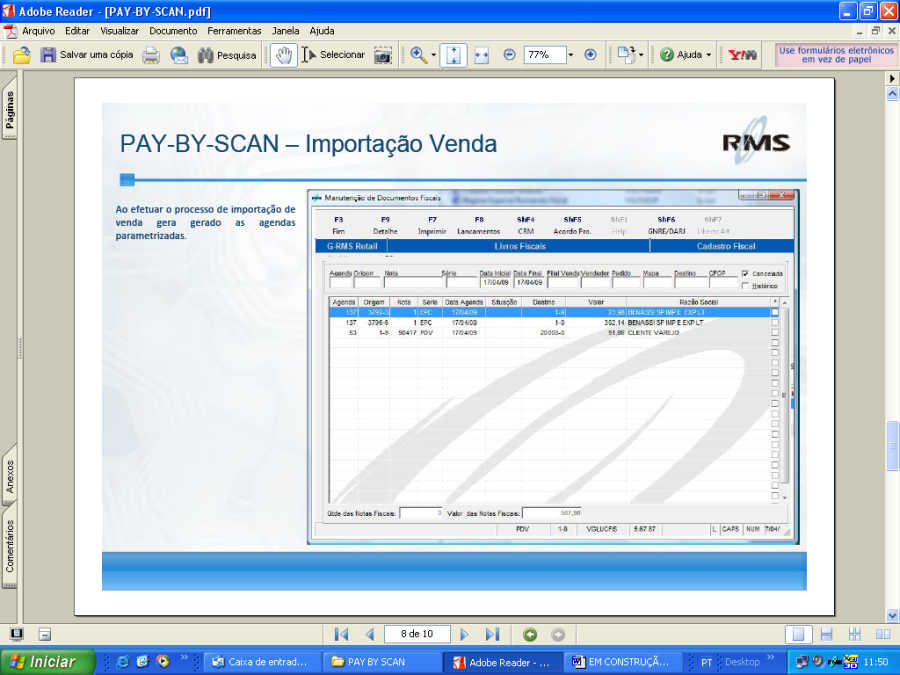Open Internet Explorer quick launch icon
900x675 pixels.
coord(122,662)
